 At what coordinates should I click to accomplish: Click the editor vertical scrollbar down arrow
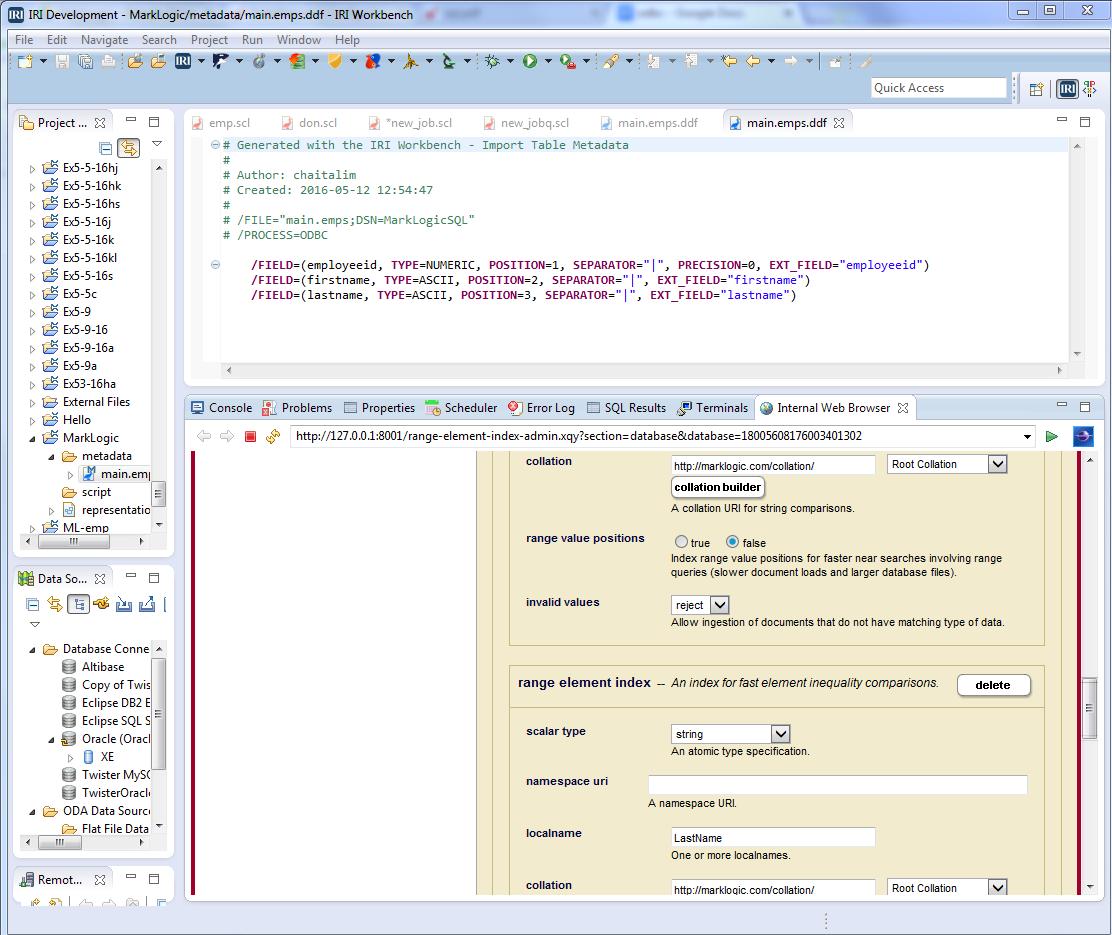1077,353
